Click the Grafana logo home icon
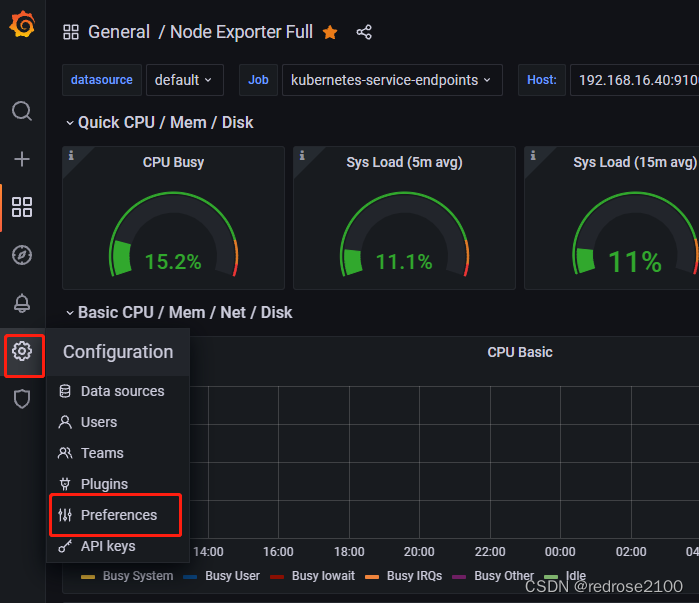This screenshot has width=699, height=603. 22,26
